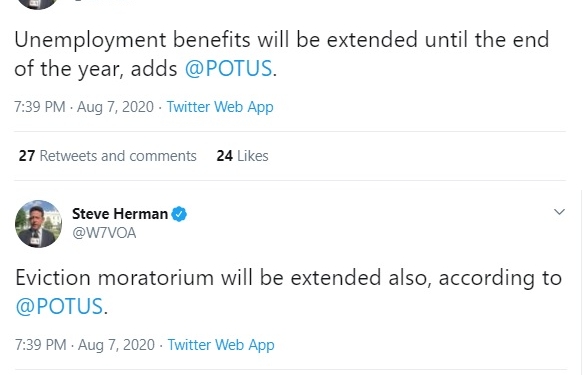Click the blue verified badge icon
This screenshot has height=375, width=583.
tap(179, 214)
